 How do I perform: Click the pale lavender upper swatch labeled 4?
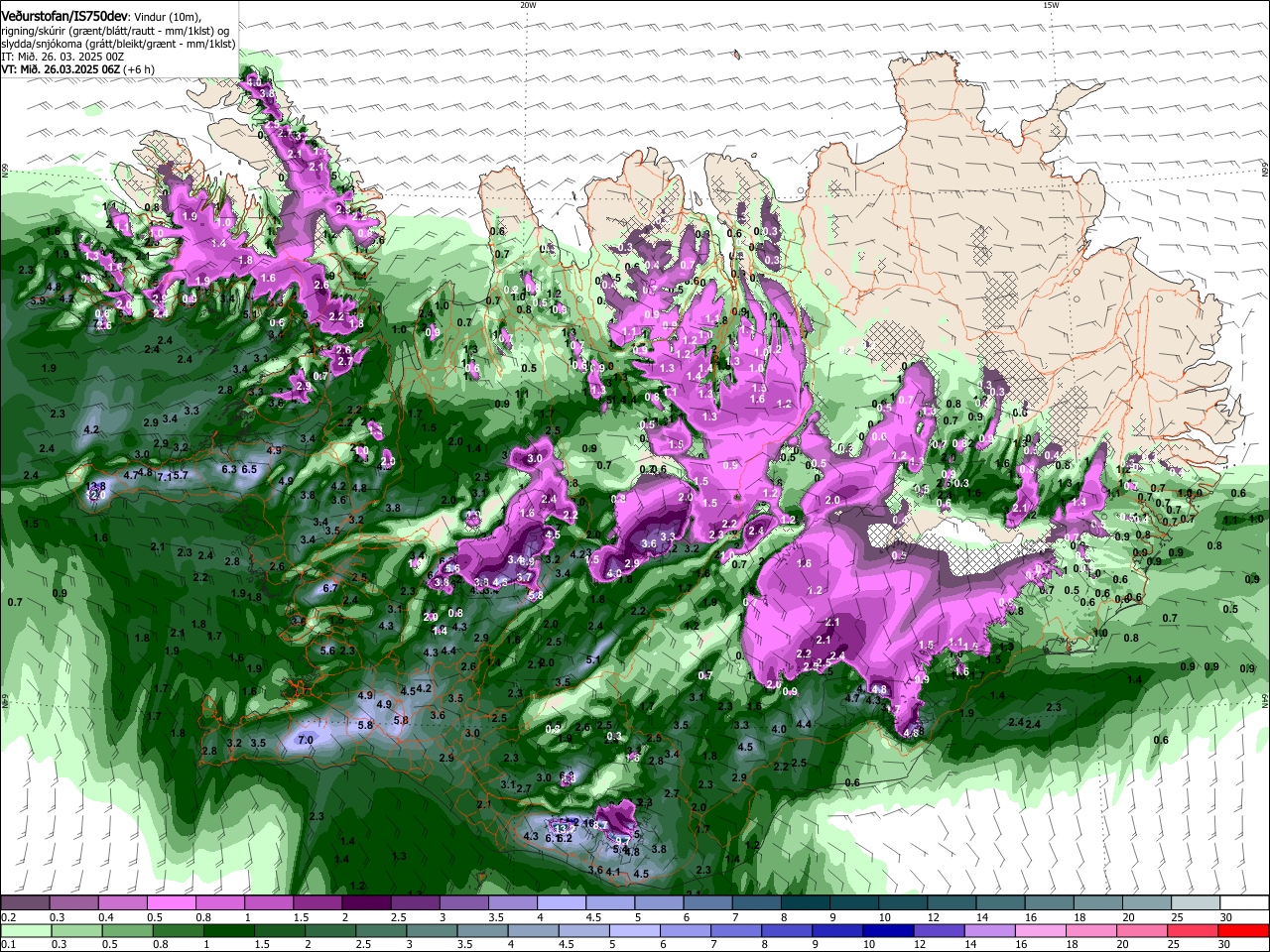pos(561,903)
